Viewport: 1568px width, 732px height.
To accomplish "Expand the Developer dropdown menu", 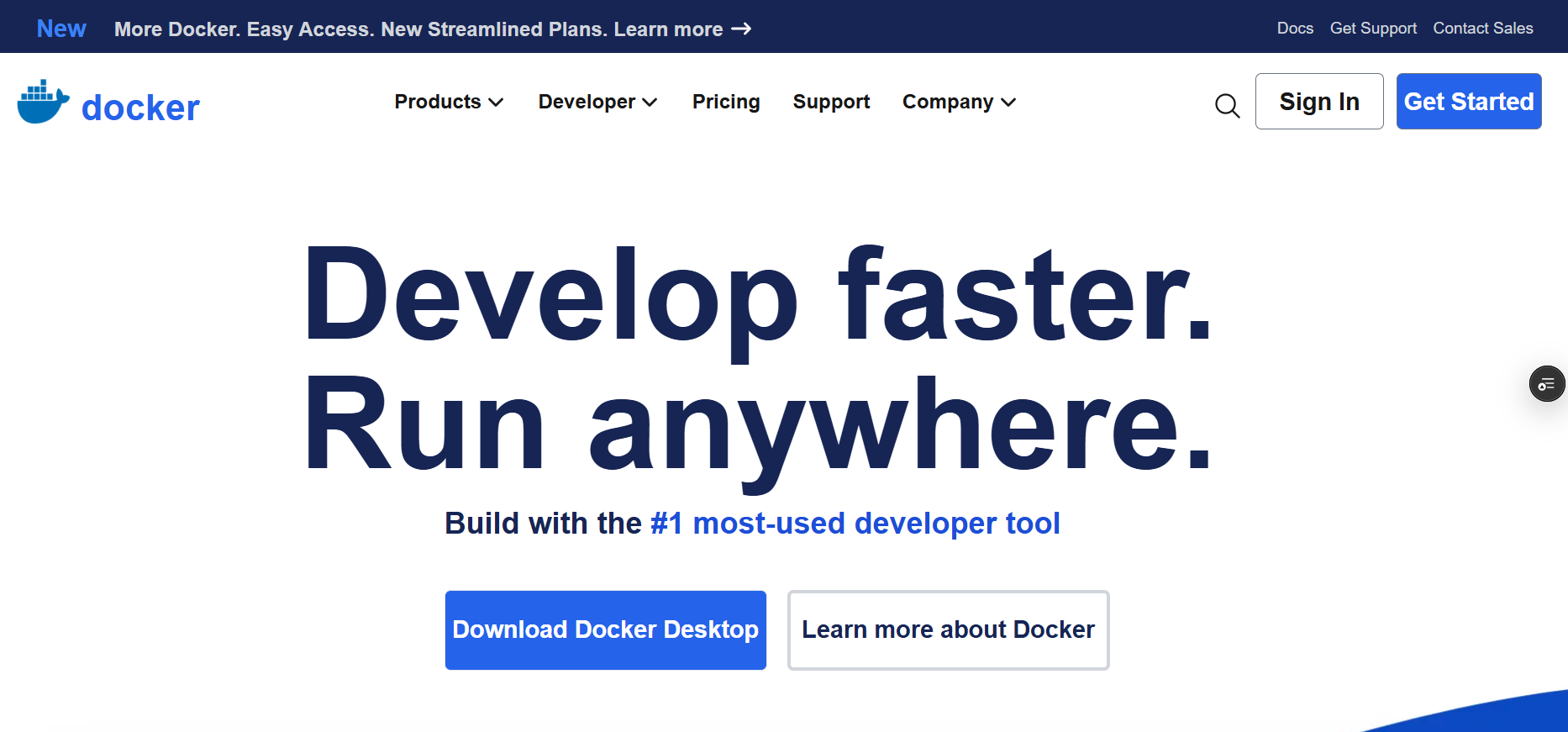I will (x=597, y=102).
